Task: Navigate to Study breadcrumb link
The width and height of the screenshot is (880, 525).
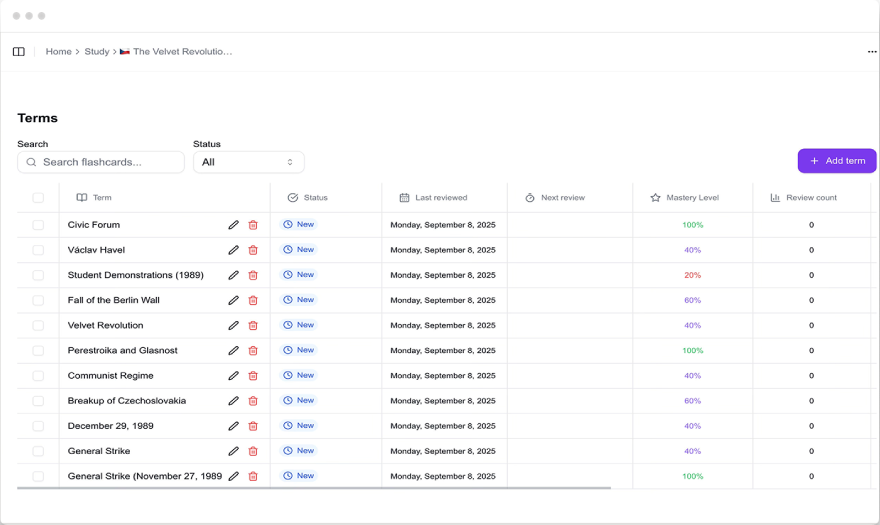Action: [97, 52]
